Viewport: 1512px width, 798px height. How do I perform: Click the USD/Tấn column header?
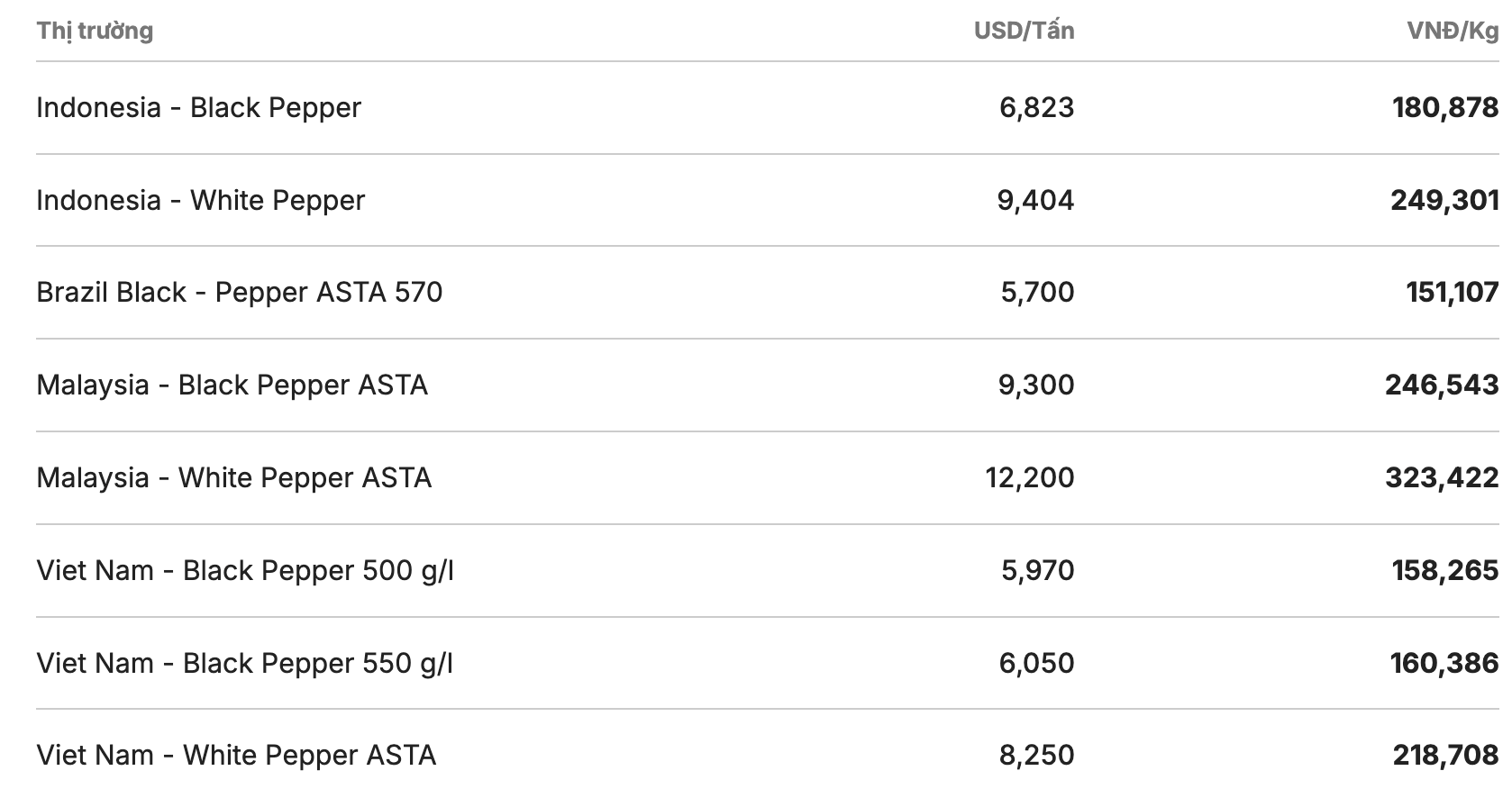pos(1024,31)
